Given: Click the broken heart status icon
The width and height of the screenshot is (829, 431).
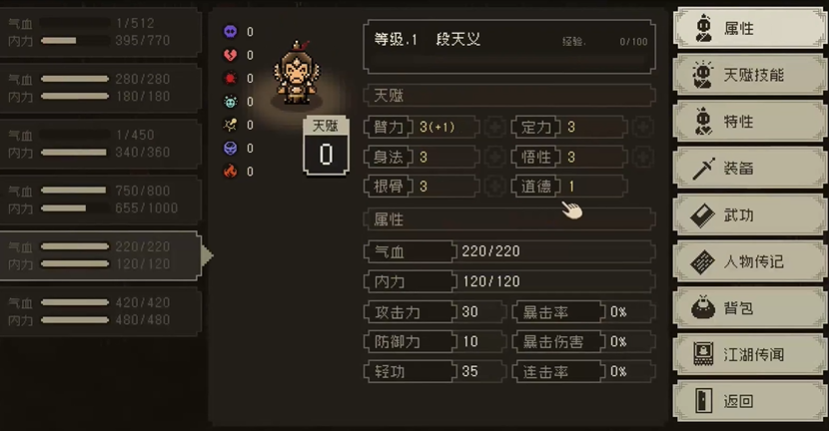Looking at the screenshot, I should click(x=231, y=55).
